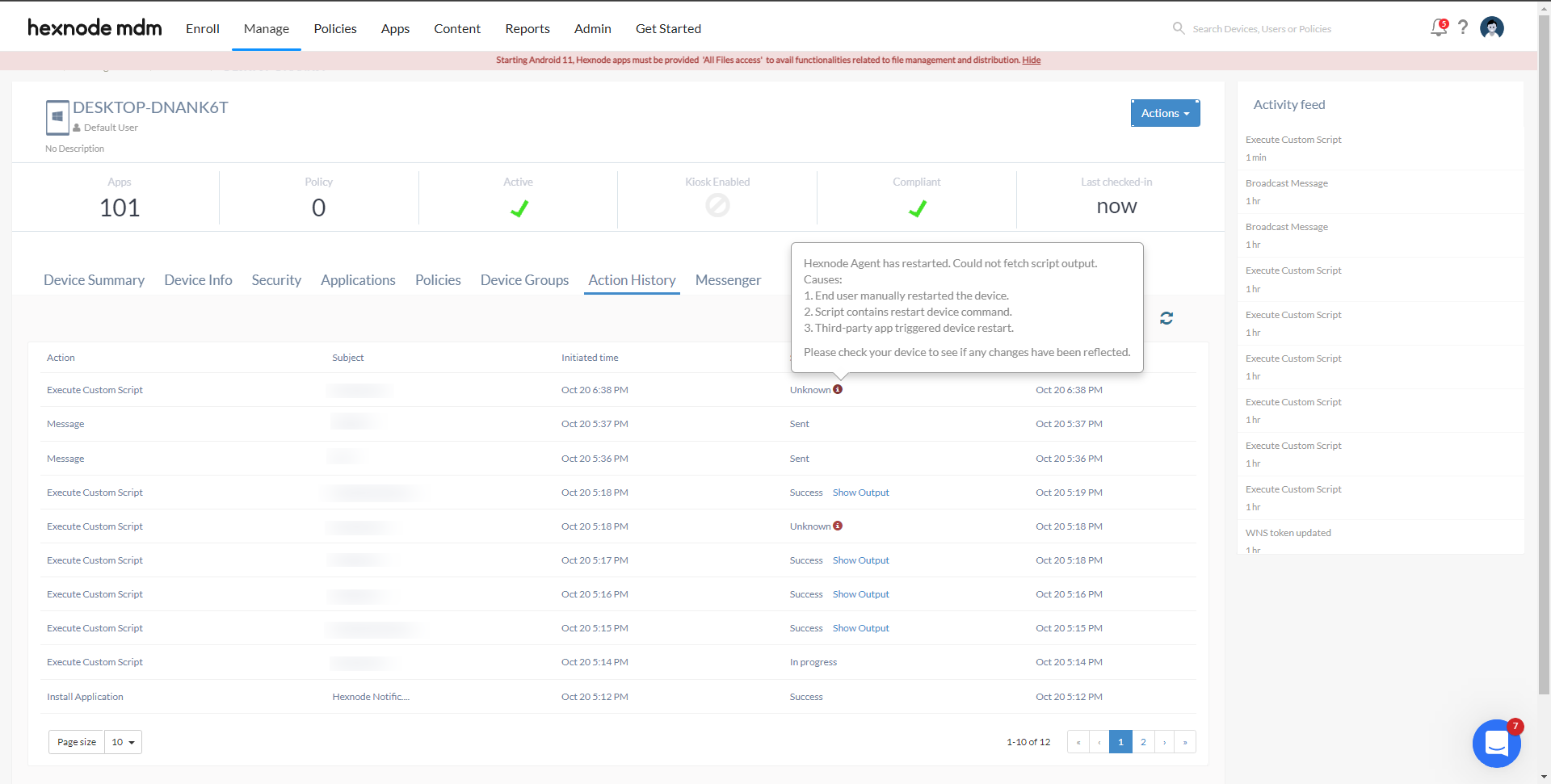
Task: Open the live chat bubble
Action: tap(1497, 743)
